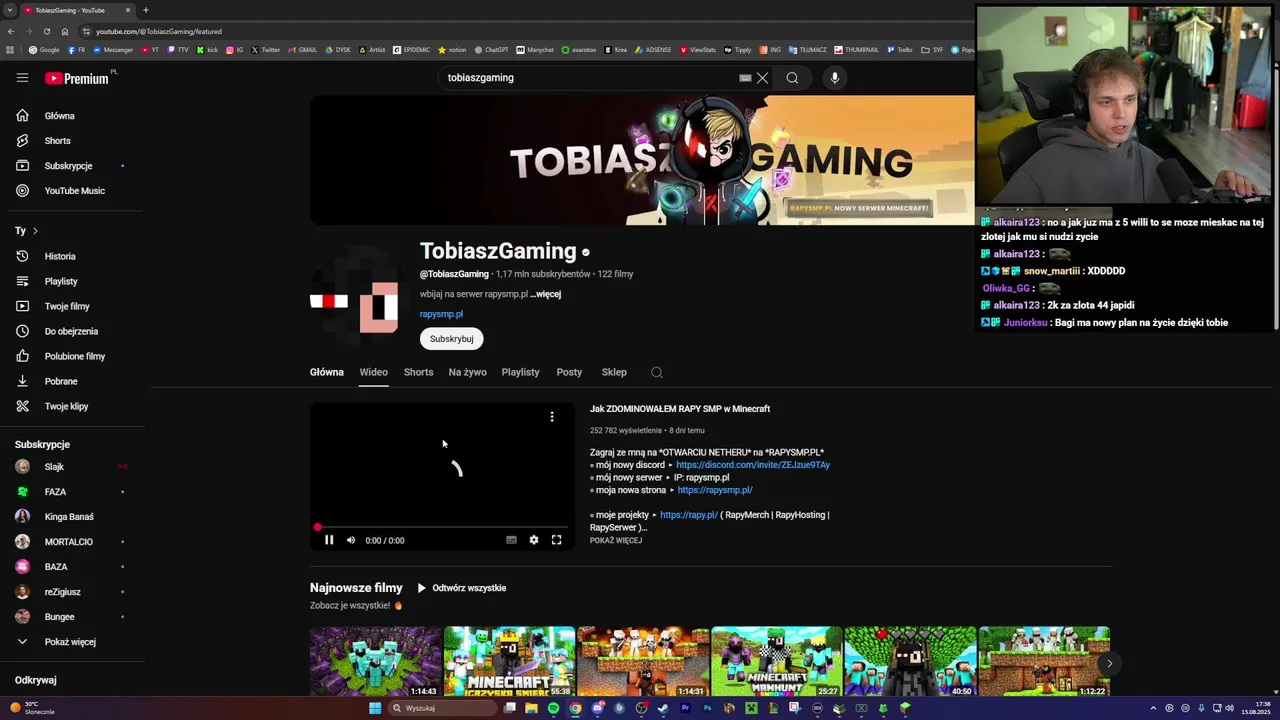Click the search input field
The width and height of the screenshot is (1280, 720).
tap(590, 78)
